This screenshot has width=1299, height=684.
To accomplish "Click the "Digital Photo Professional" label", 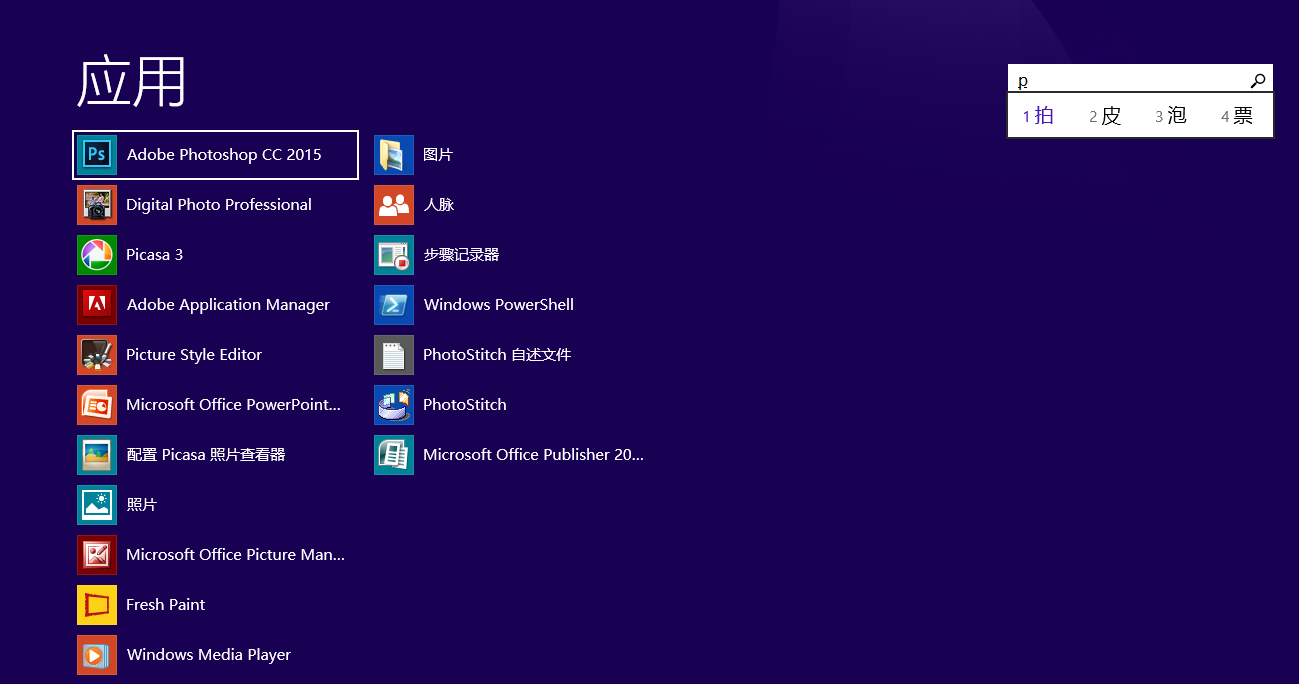I will (x=219, y=205).
